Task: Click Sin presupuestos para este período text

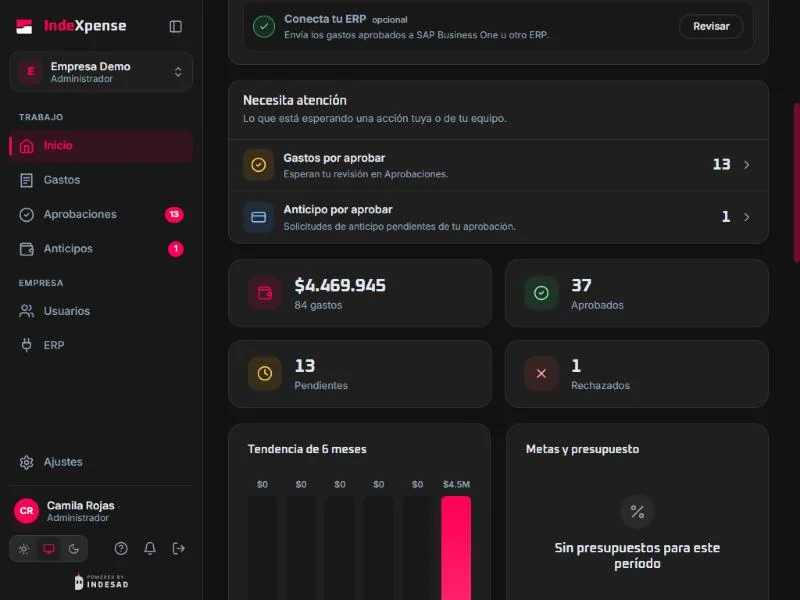Action: tap(637, 556)
